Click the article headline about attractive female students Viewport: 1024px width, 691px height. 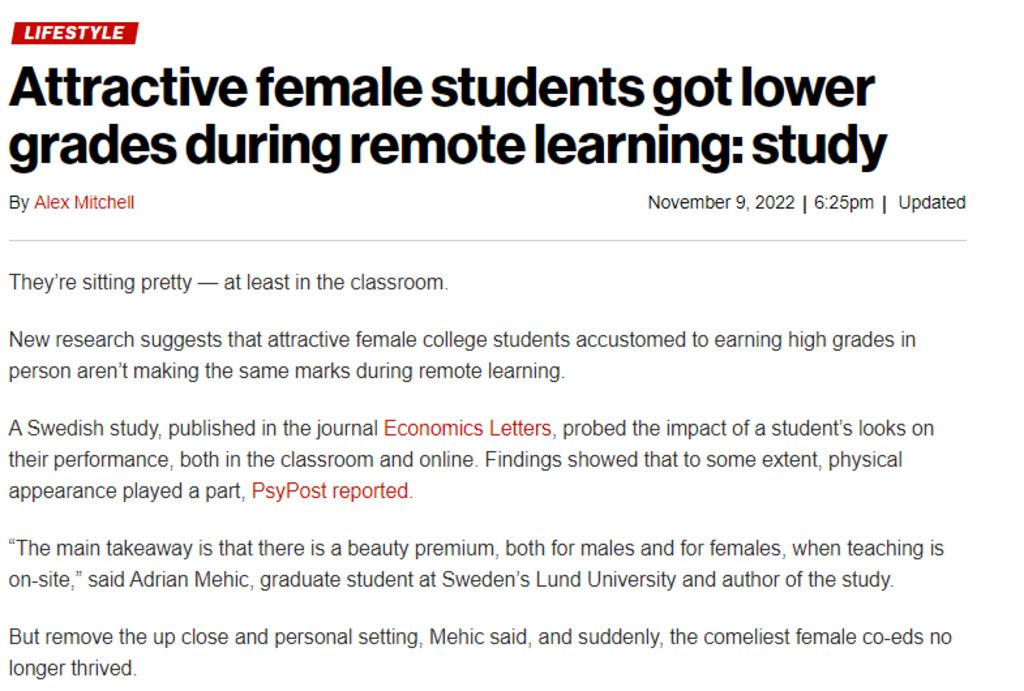pos(445,118)
